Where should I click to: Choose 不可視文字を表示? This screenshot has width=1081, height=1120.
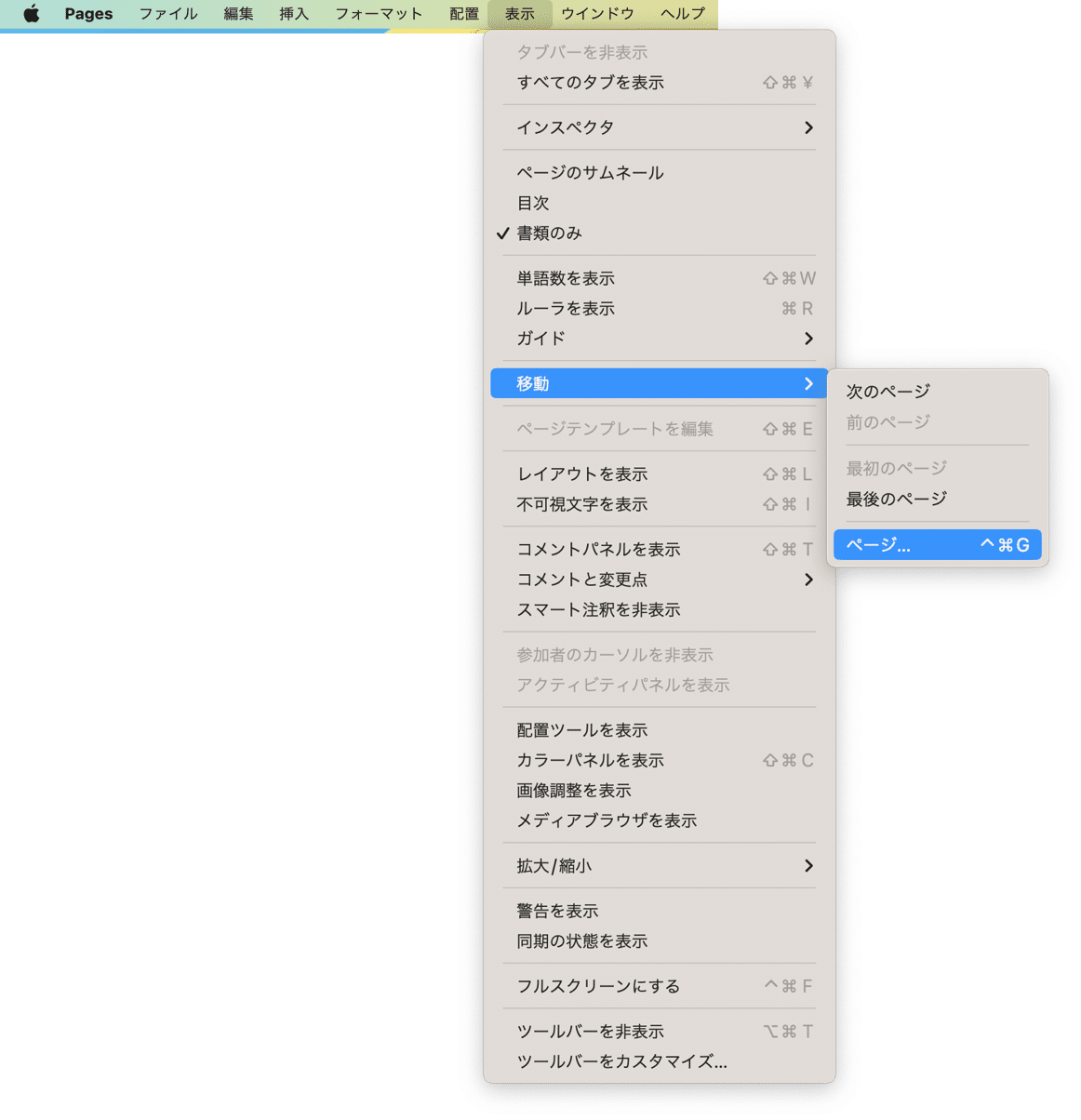click(660, 504)
